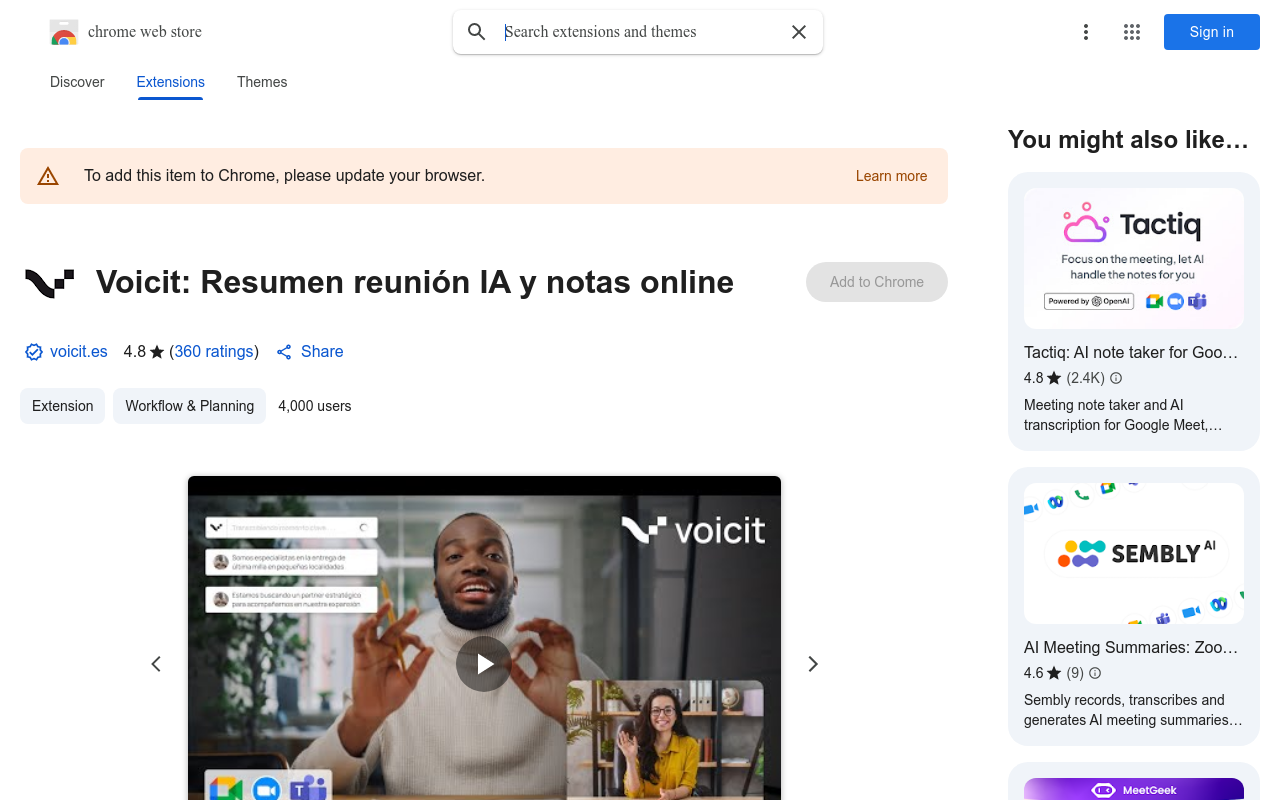1280x800 pixels.
Task: Switch to the Discover tab
Action: 77,82
